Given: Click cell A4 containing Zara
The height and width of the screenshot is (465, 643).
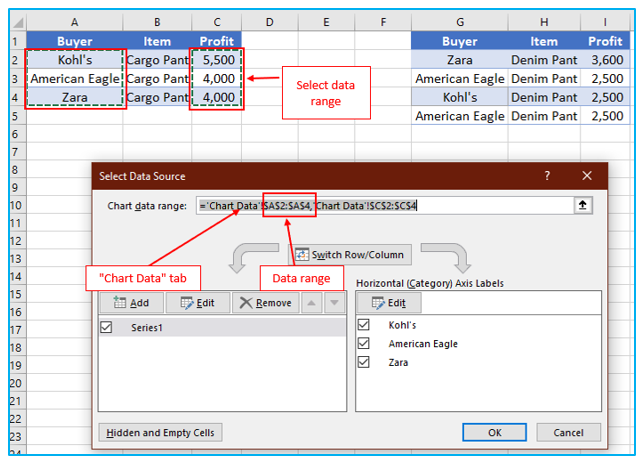Looking at the screenshot, I should [x=75, y=98].
